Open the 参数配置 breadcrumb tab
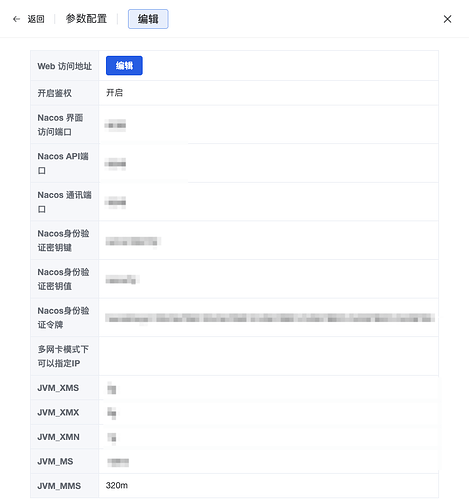 (86, 19)
